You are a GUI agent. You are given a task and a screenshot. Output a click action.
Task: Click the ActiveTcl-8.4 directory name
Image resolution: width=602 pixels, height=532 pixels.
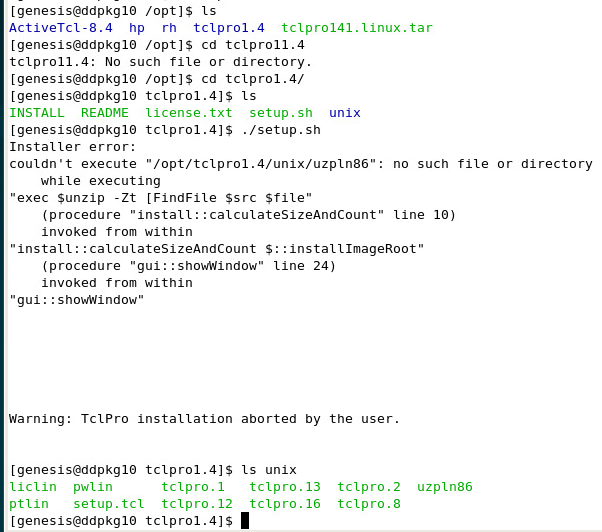[x=61, y=28]
